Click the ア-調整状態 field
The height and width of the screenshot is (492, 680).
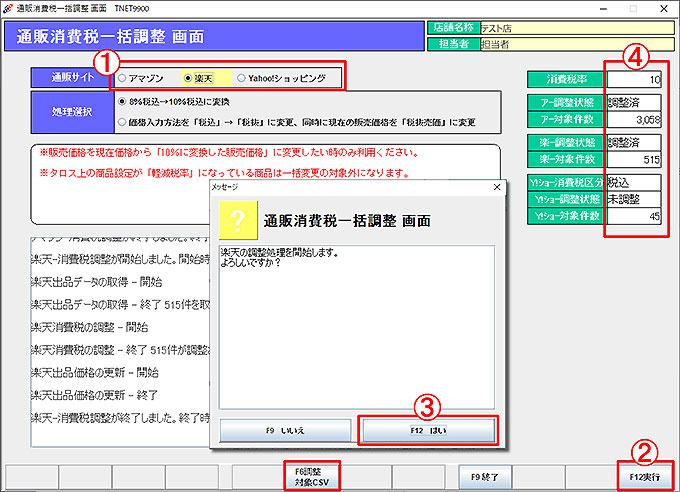pyautogui.click(x=634, y=102)
